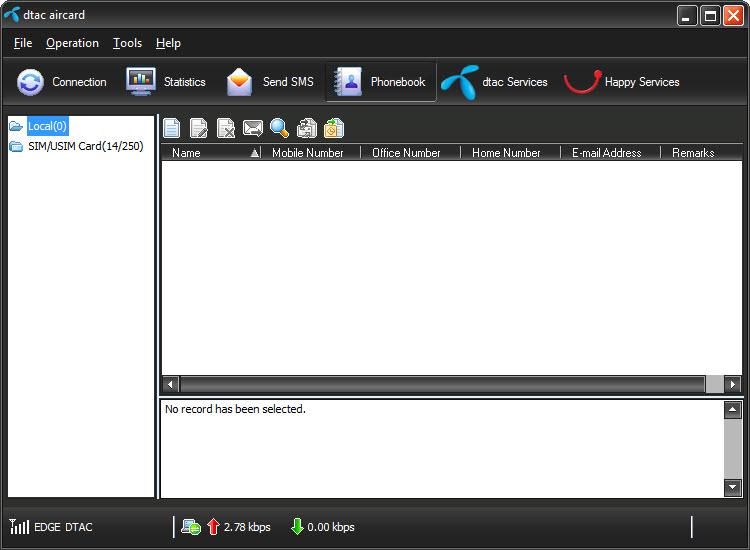This screenshot has width=750, height=550.
Task: Open the Tools menu
Action: pyautogui.click(x=127, y=43)
